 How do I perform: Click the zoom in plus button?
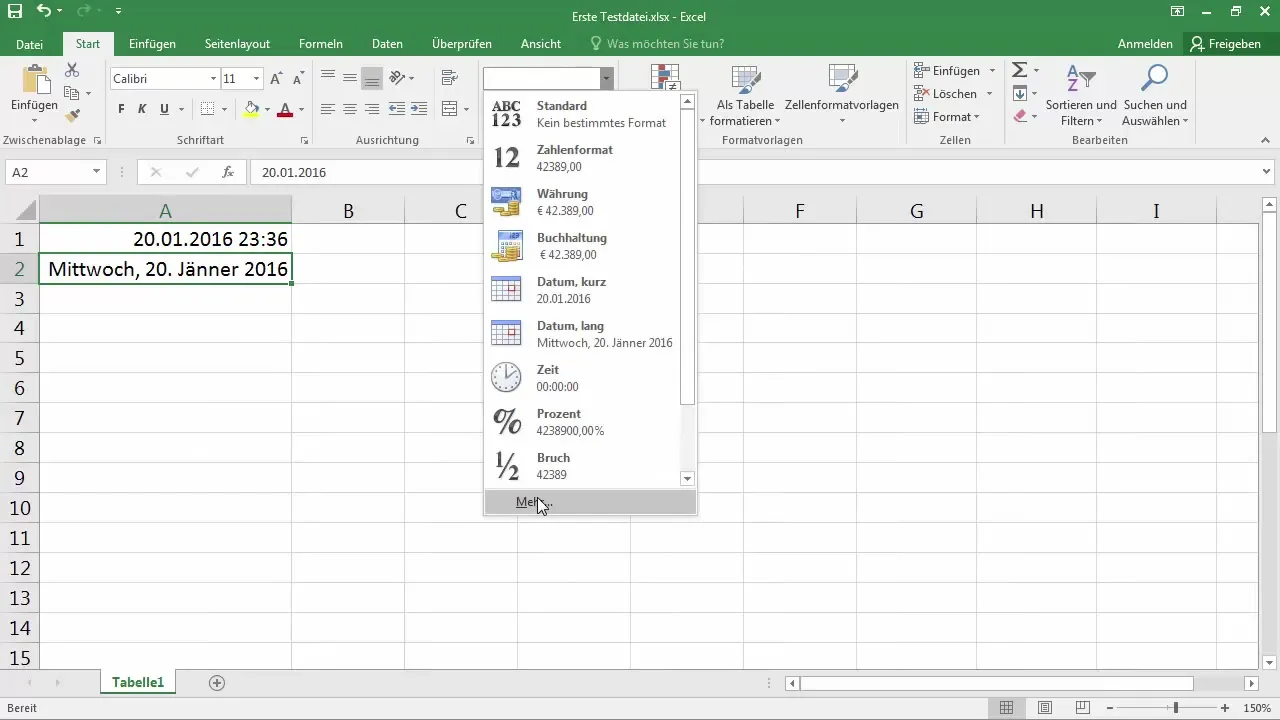1227,708
